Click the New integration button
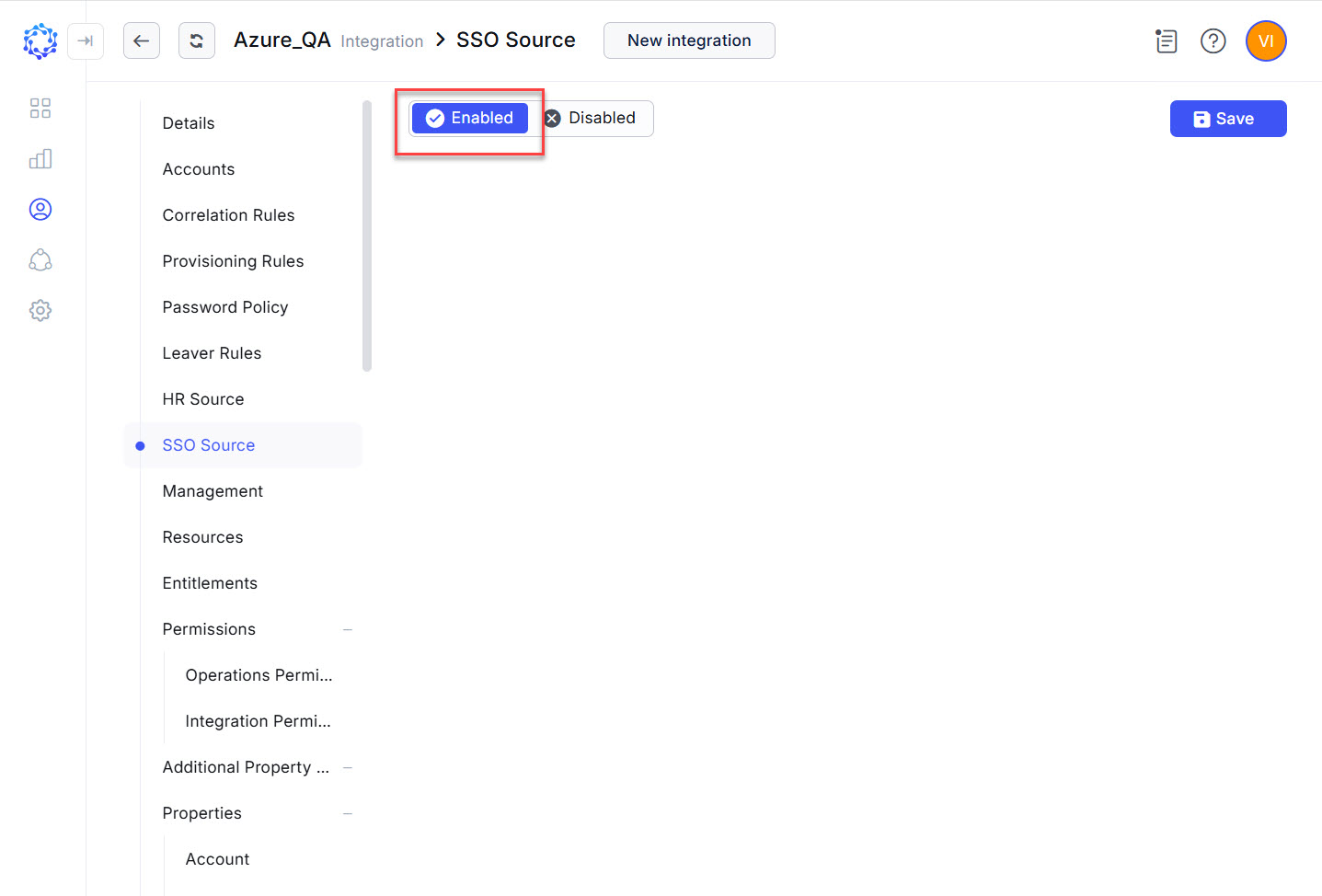This screenshot has width=1322, height=896. (688, 40)
